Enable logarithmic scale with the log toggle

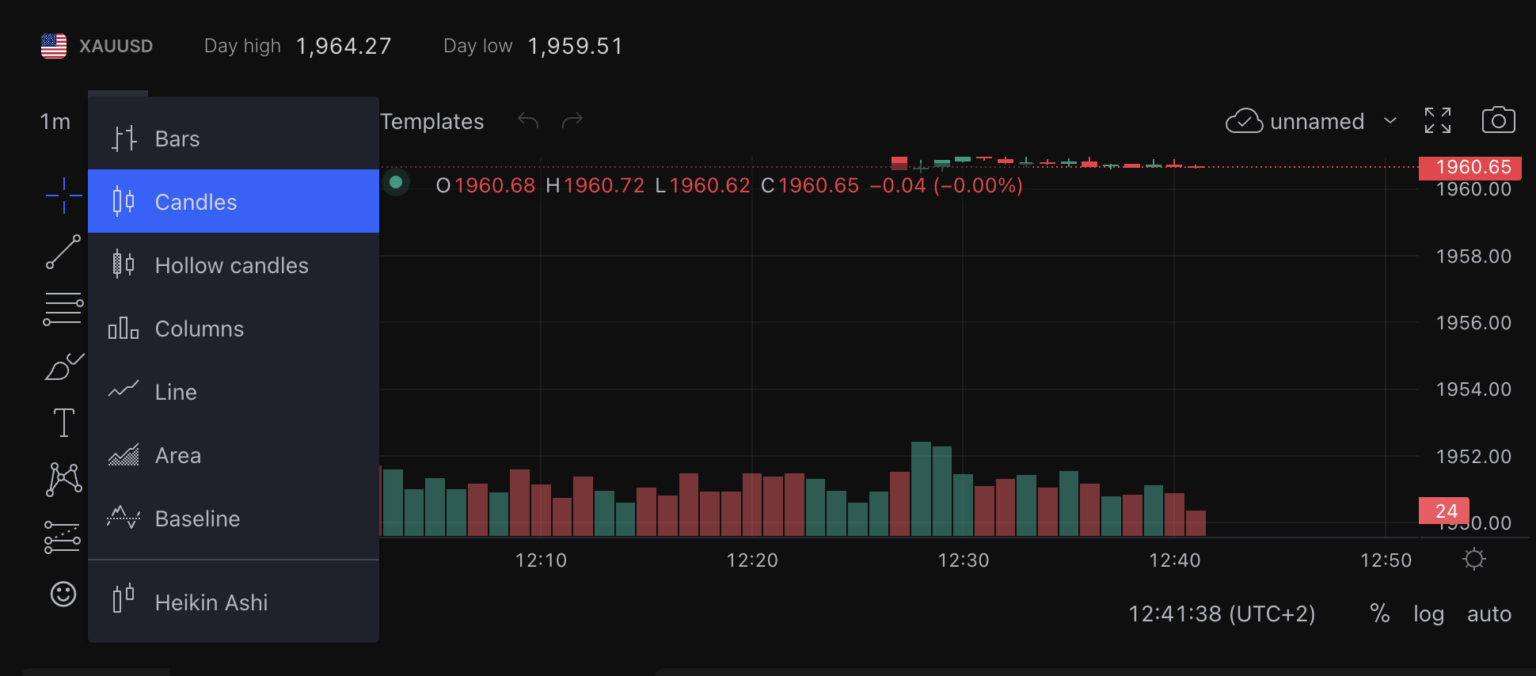click(1428, 613)
